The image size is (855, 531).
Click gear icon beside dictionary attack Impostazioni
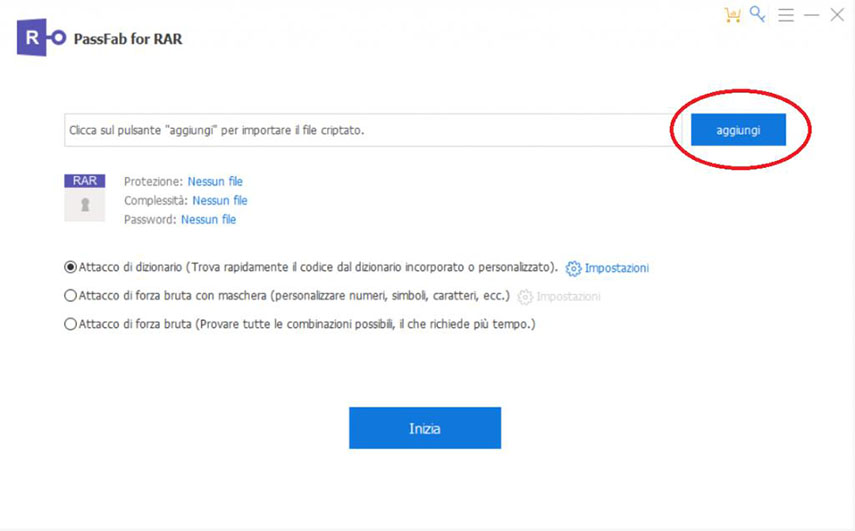point(573,268)
